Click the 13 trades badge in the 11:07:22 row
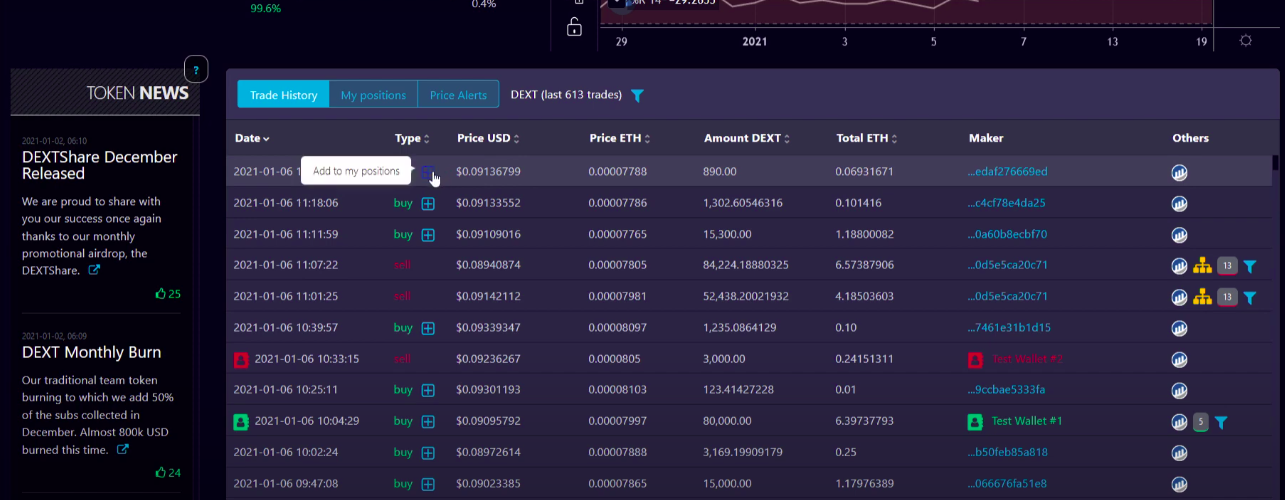The width and height of the screenshot is (1285, 500). tap(1227, 266)
